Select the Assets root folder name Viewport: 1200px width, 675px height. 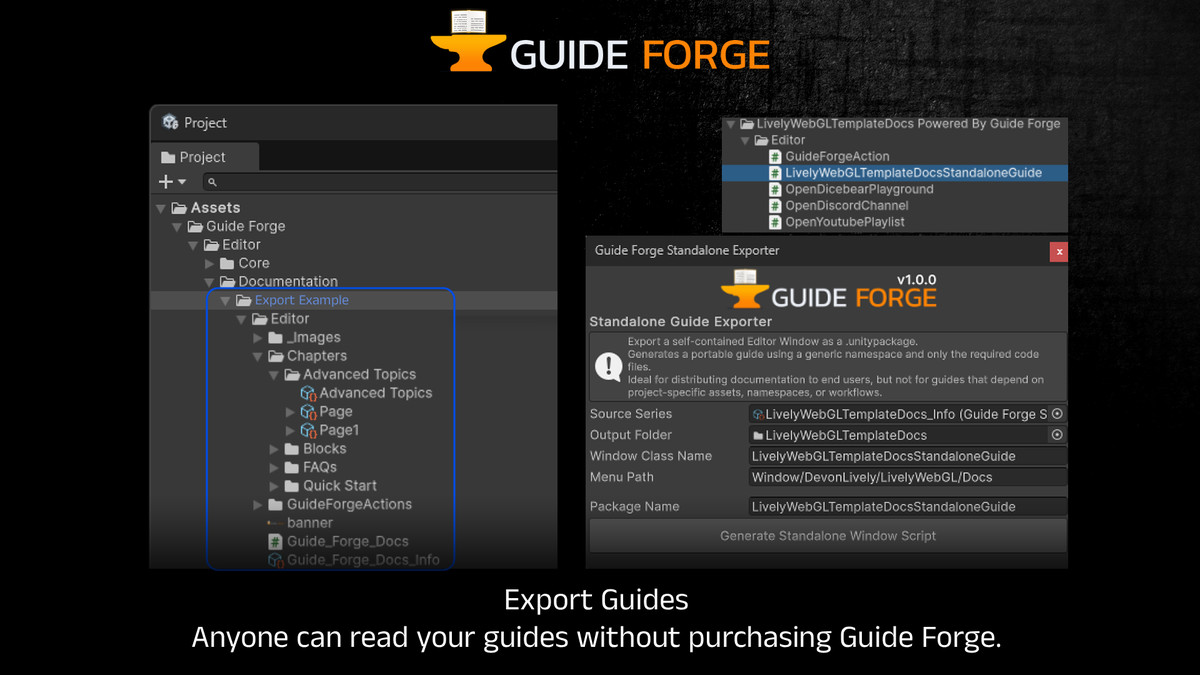click(x=215, y=208)
